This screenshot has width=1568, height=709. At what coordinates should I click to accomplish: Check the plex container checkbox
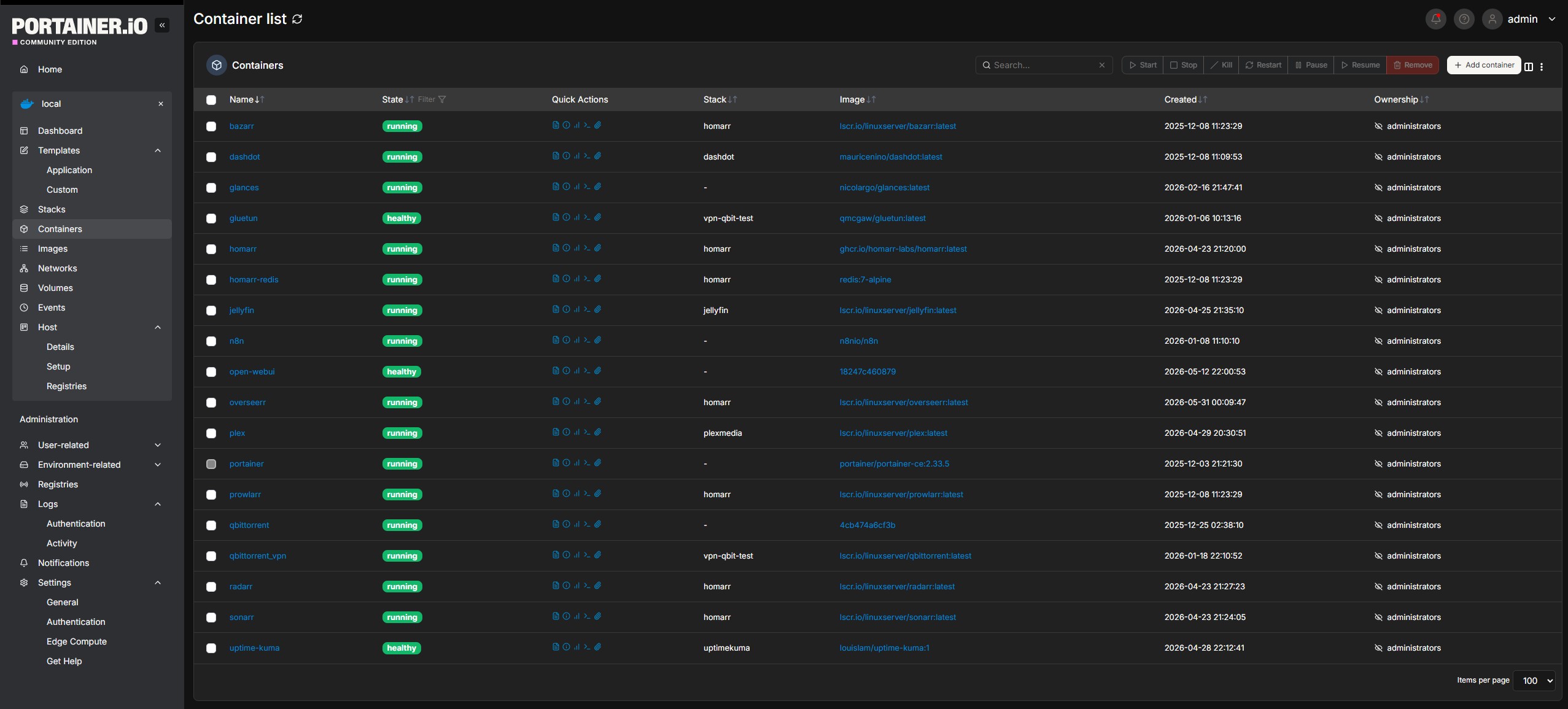coord(211,433)
